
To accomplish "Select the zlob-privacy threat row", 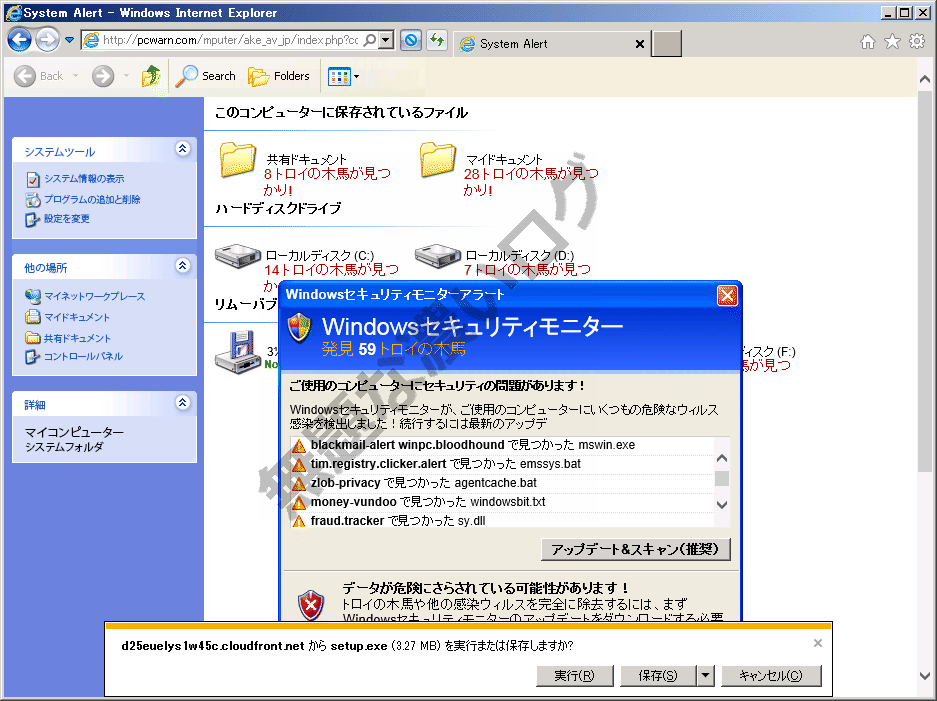I will [x=502, y=483].
